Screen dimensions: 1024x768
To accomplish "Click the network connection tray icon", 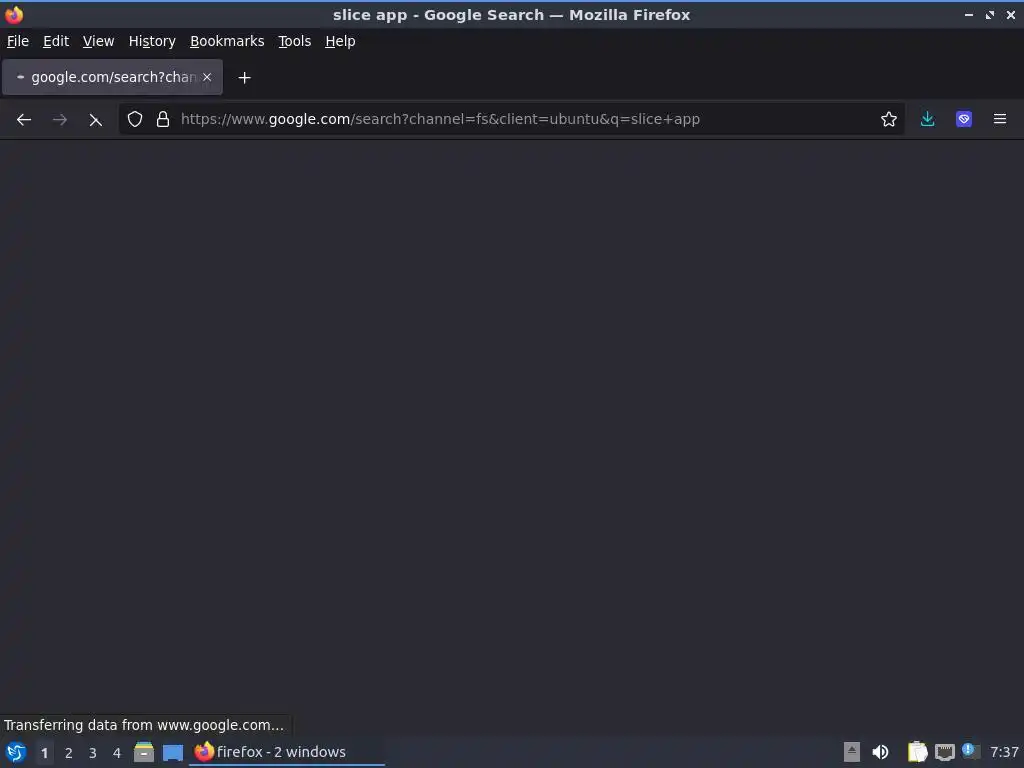I will point(944,753).
